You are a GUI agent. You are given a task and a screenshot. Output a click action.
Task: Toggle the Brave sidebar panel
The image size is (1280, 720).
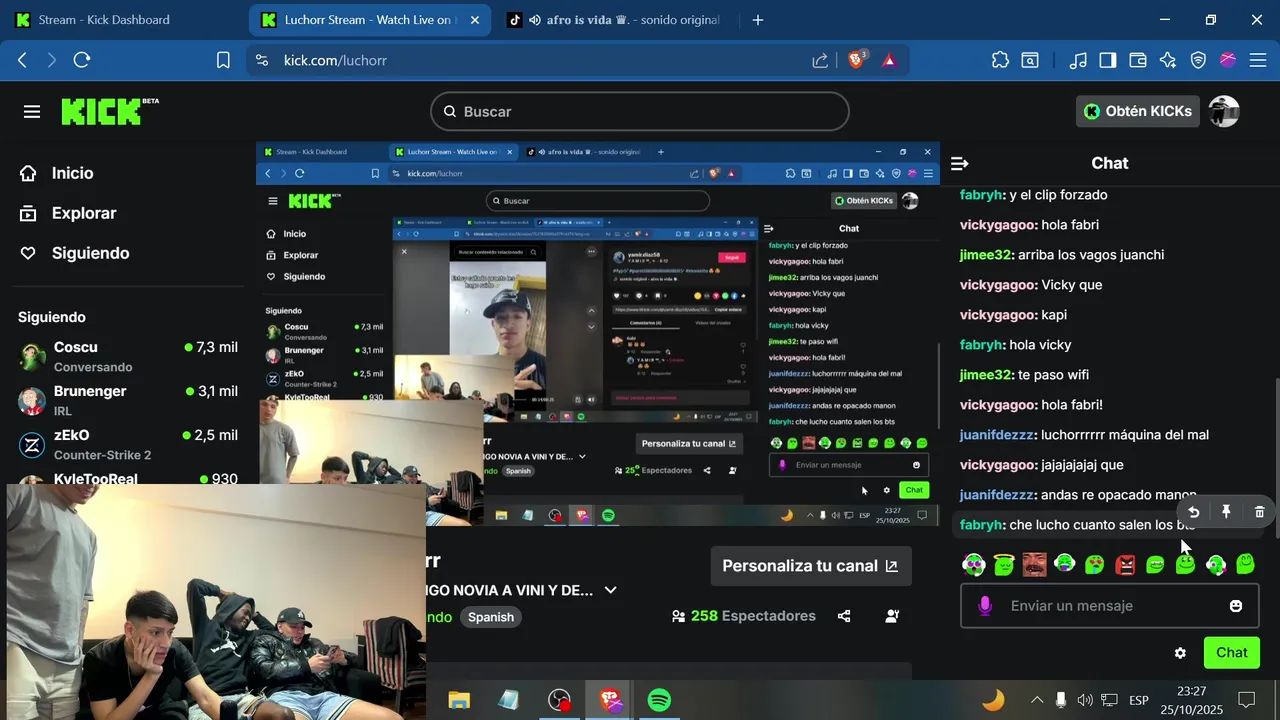(1107, 60)
